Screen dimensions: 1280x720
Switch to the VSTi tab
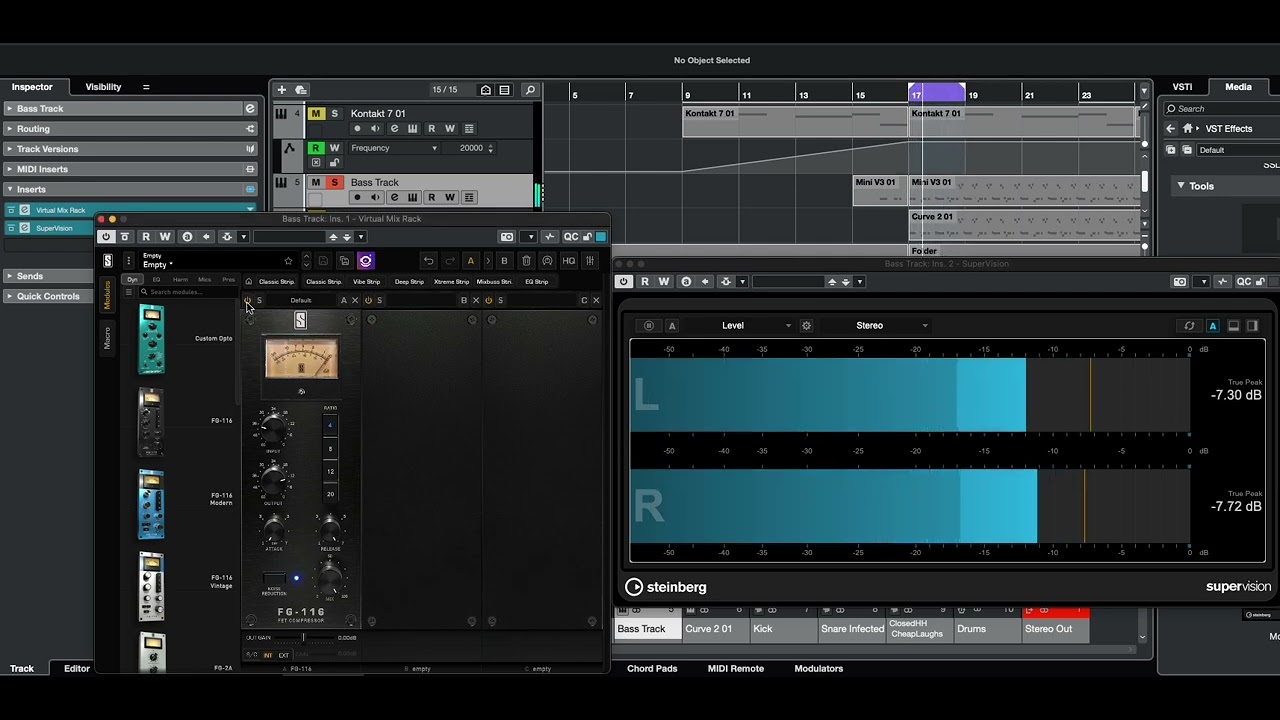click(1182, 87)
